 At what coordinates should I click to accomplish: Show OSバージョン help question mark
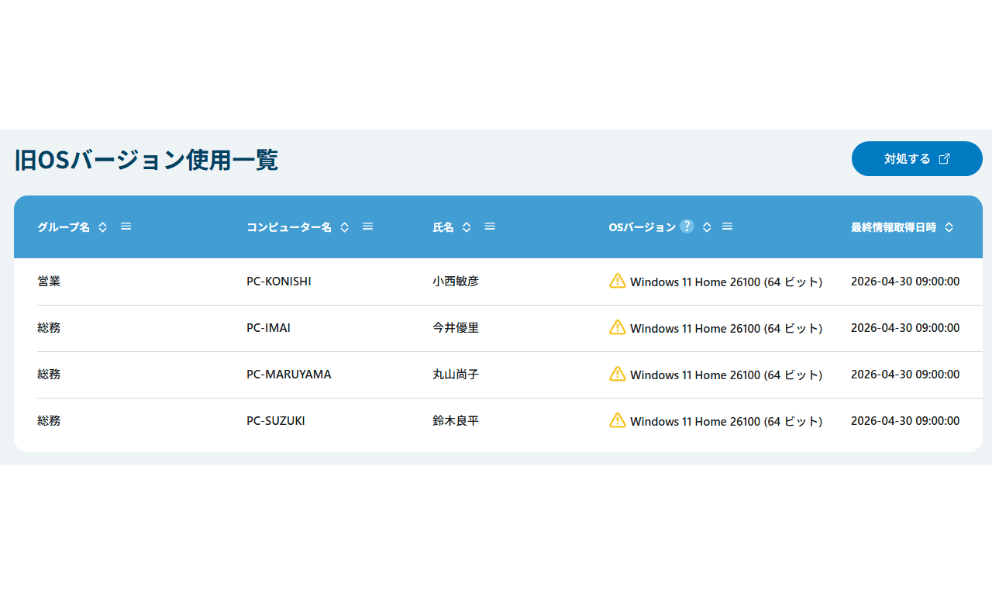click(687, 226)
